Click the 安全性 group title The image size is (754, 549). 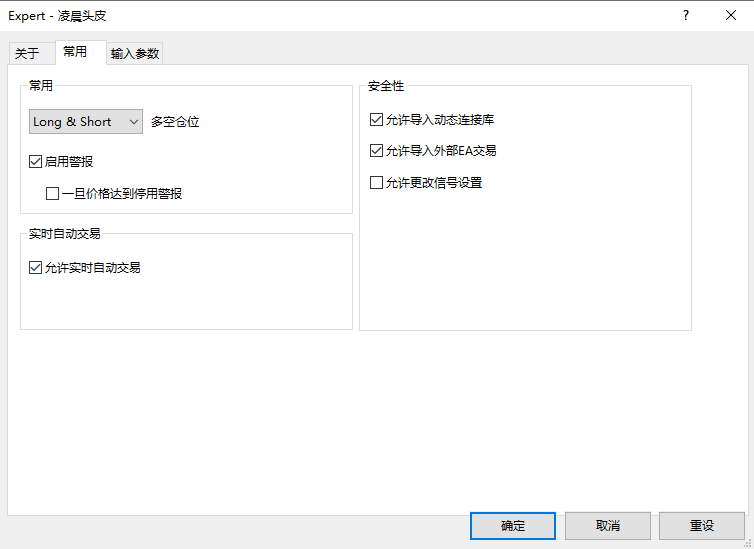386,86
